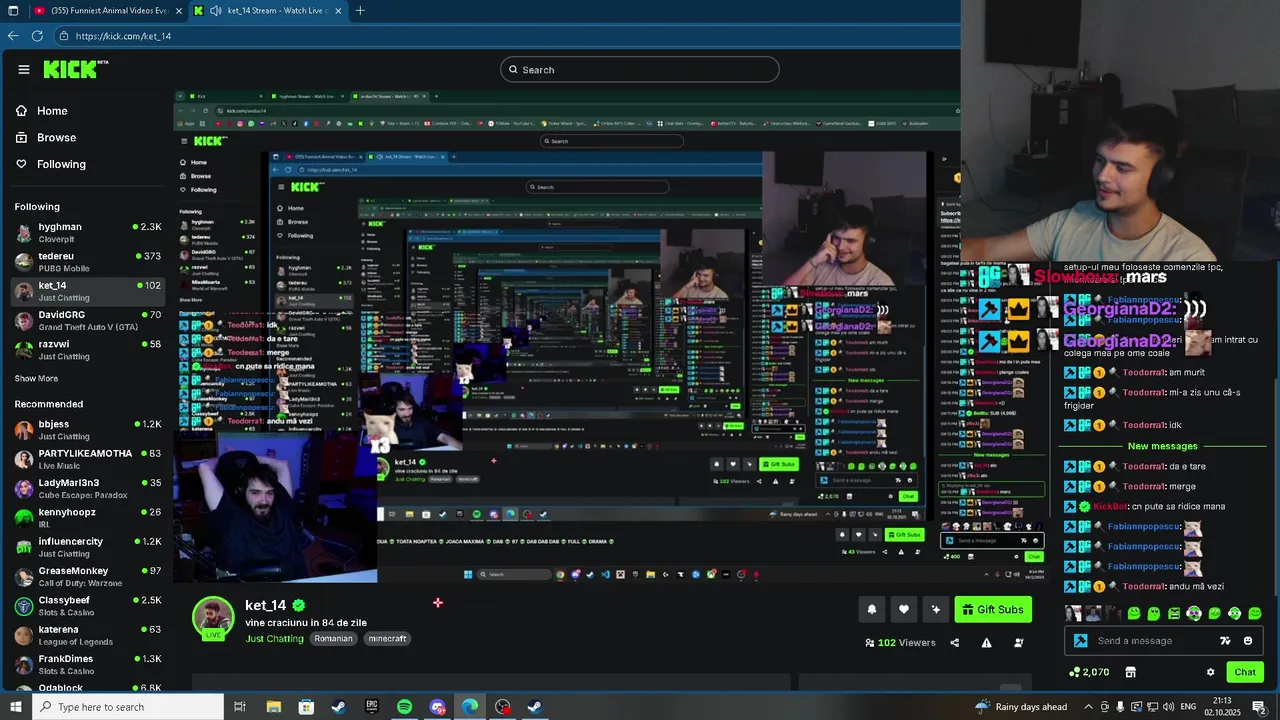The width and height of the screenshot is (1280, 720).
Task: Click the green Chat send button
Action: coord(1245,672)
